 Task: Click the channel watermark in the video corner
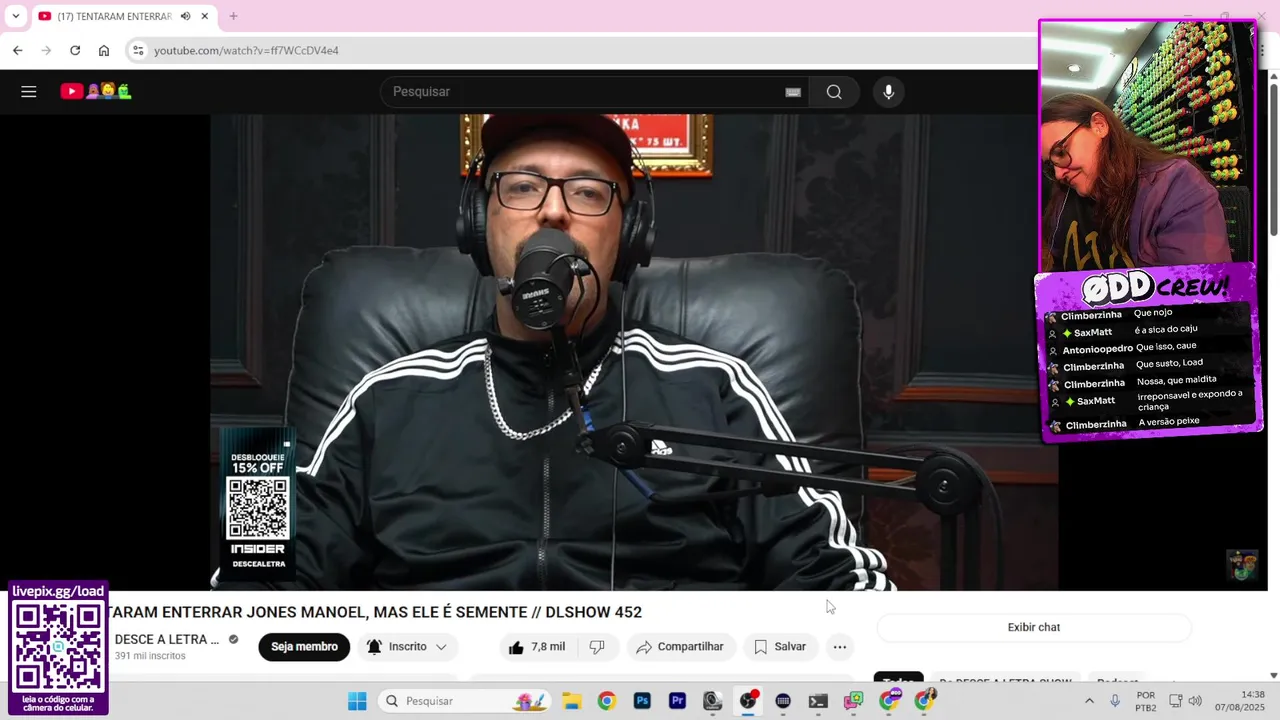coord(1242,565)
